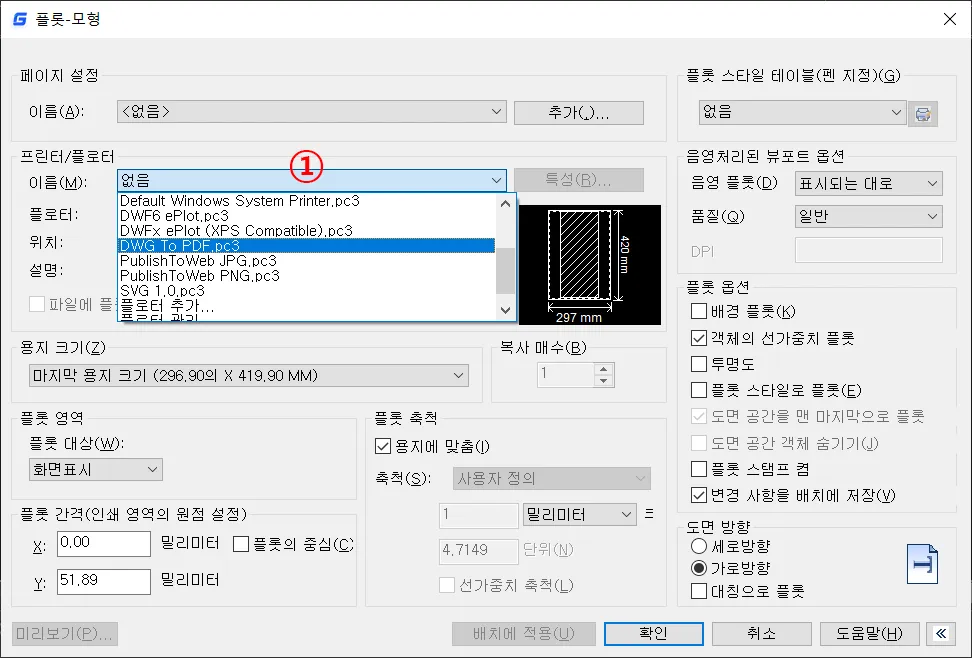The height and width of the screenshot is (658, 972).
Task: Choose PublishToWeb JPG.pc3 entry
Action: [307, 260]
